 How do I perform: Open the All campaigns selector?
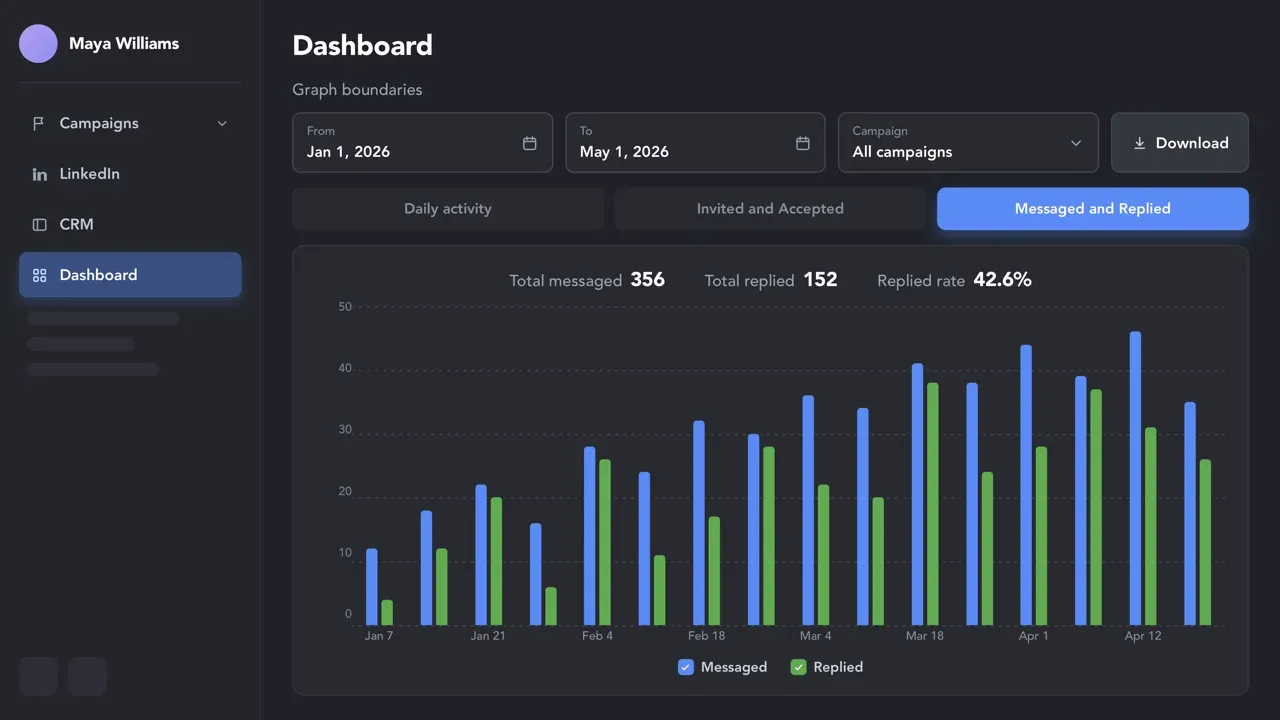968,143
